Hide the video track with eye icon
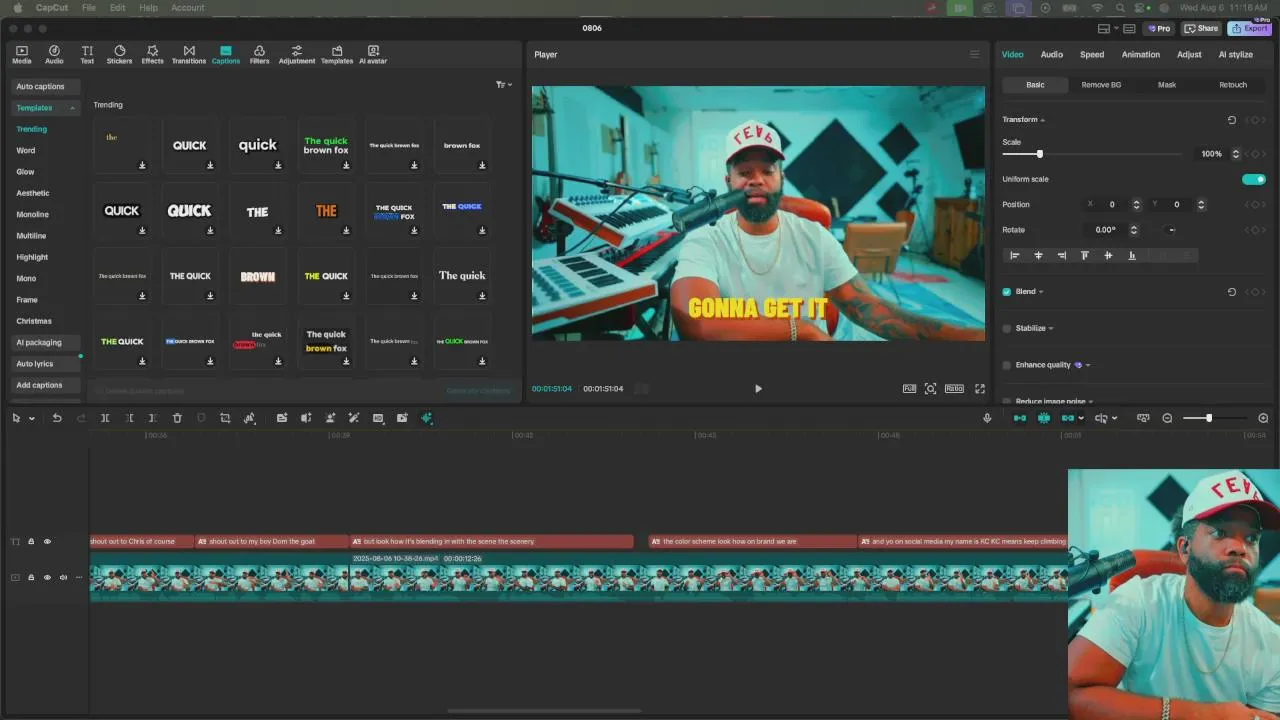This screenshot has height=720, width=1280. (47, 578)
